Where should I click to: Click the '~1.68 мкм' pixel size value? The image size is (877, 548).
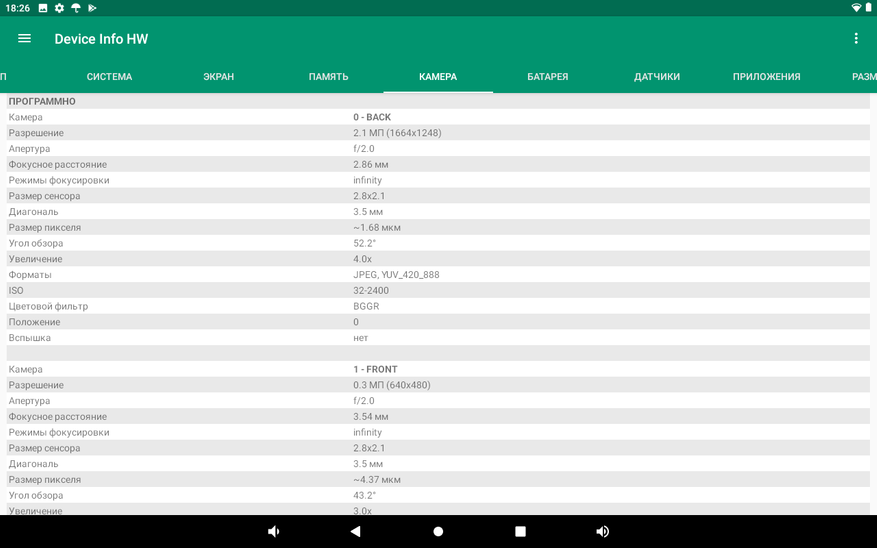coord(377,228)
